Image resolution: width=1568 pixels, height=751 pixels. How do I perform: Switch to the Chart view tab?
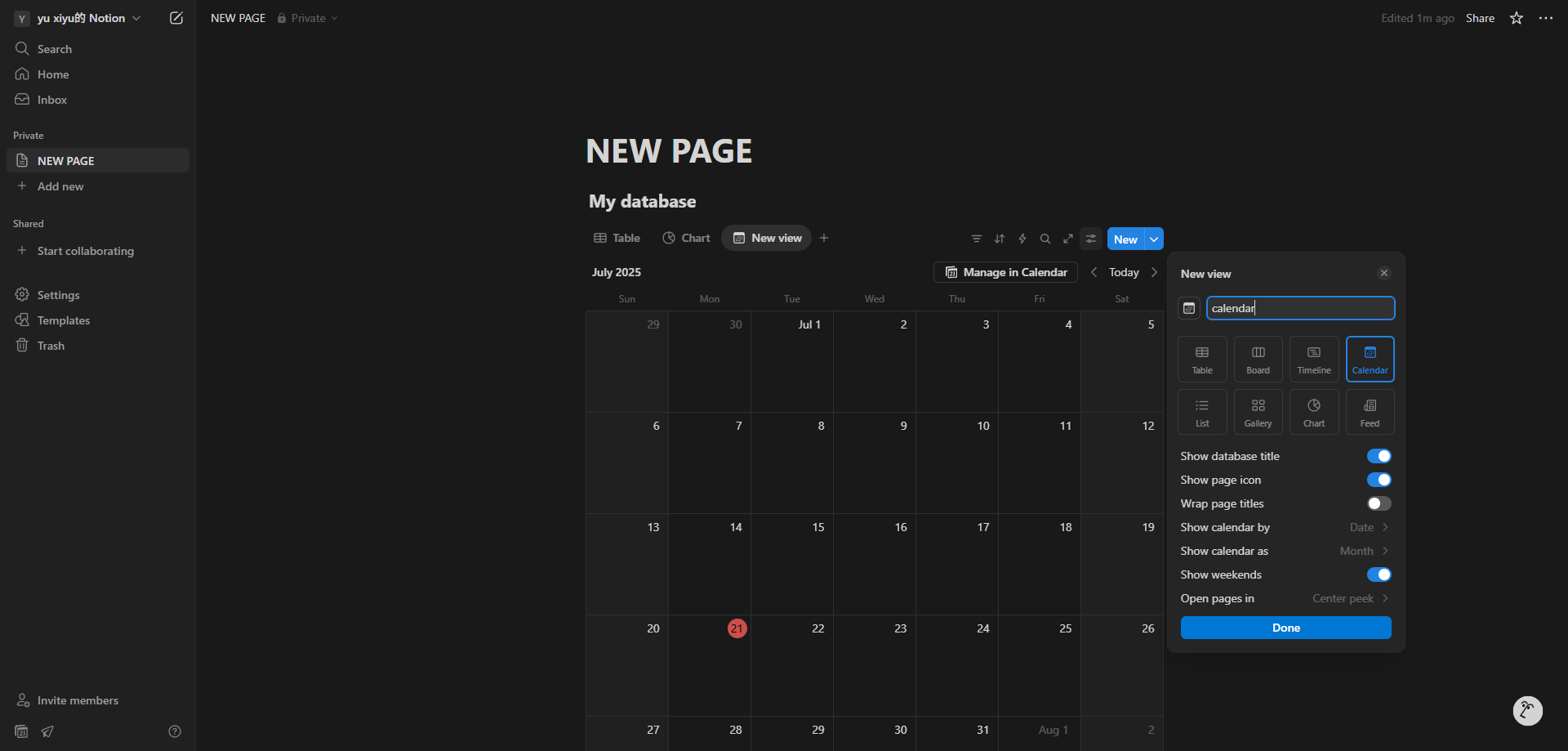(686, 238)
